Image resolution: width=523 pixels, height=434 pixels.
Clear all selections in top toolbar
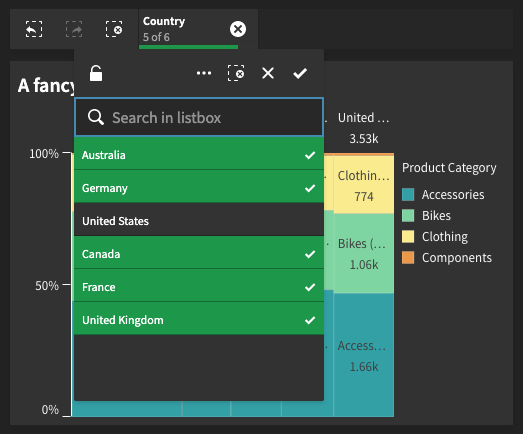[x=114, y=29]
